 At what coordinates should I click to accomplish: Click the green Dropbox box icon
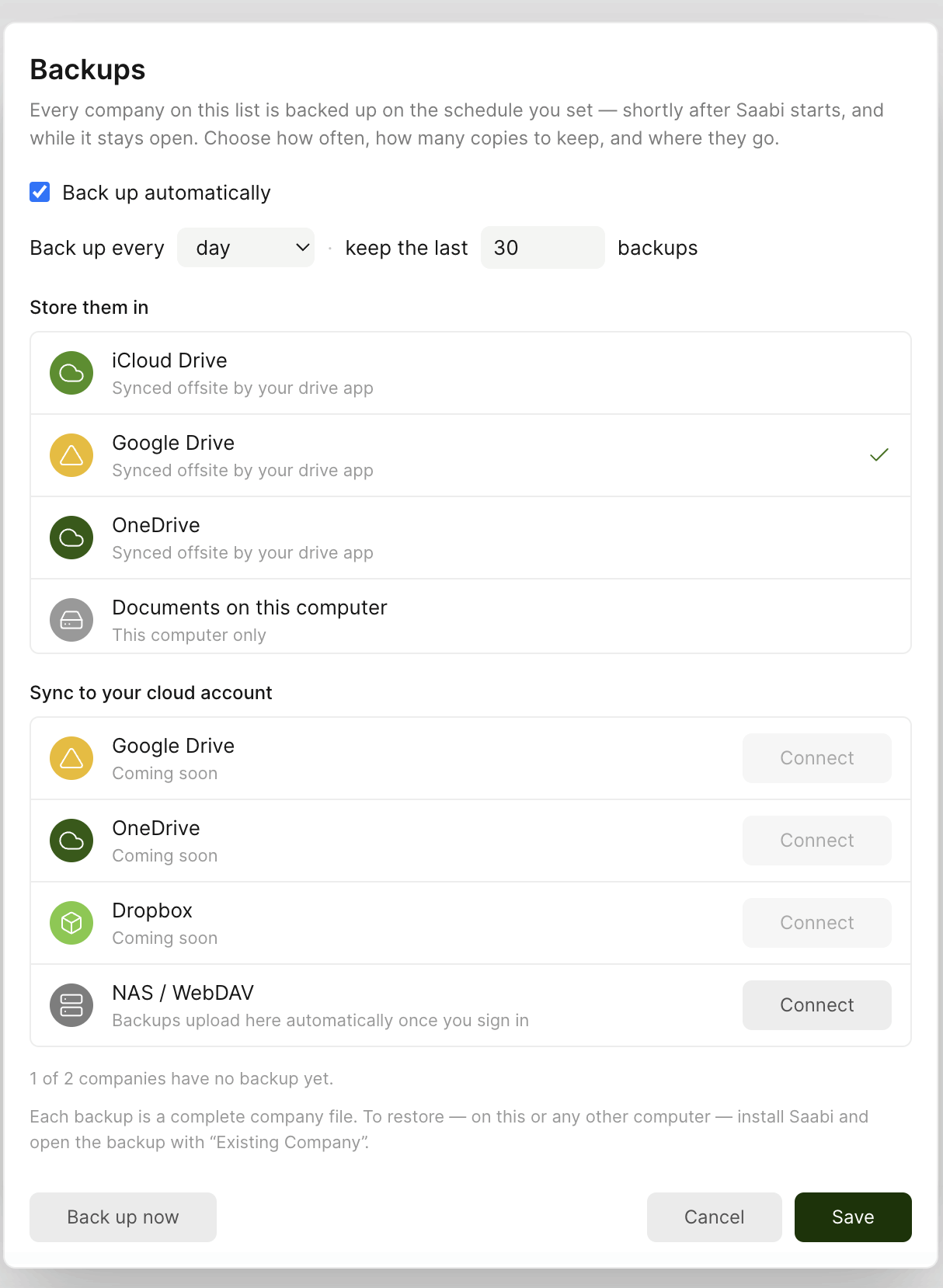click(71, 923)
